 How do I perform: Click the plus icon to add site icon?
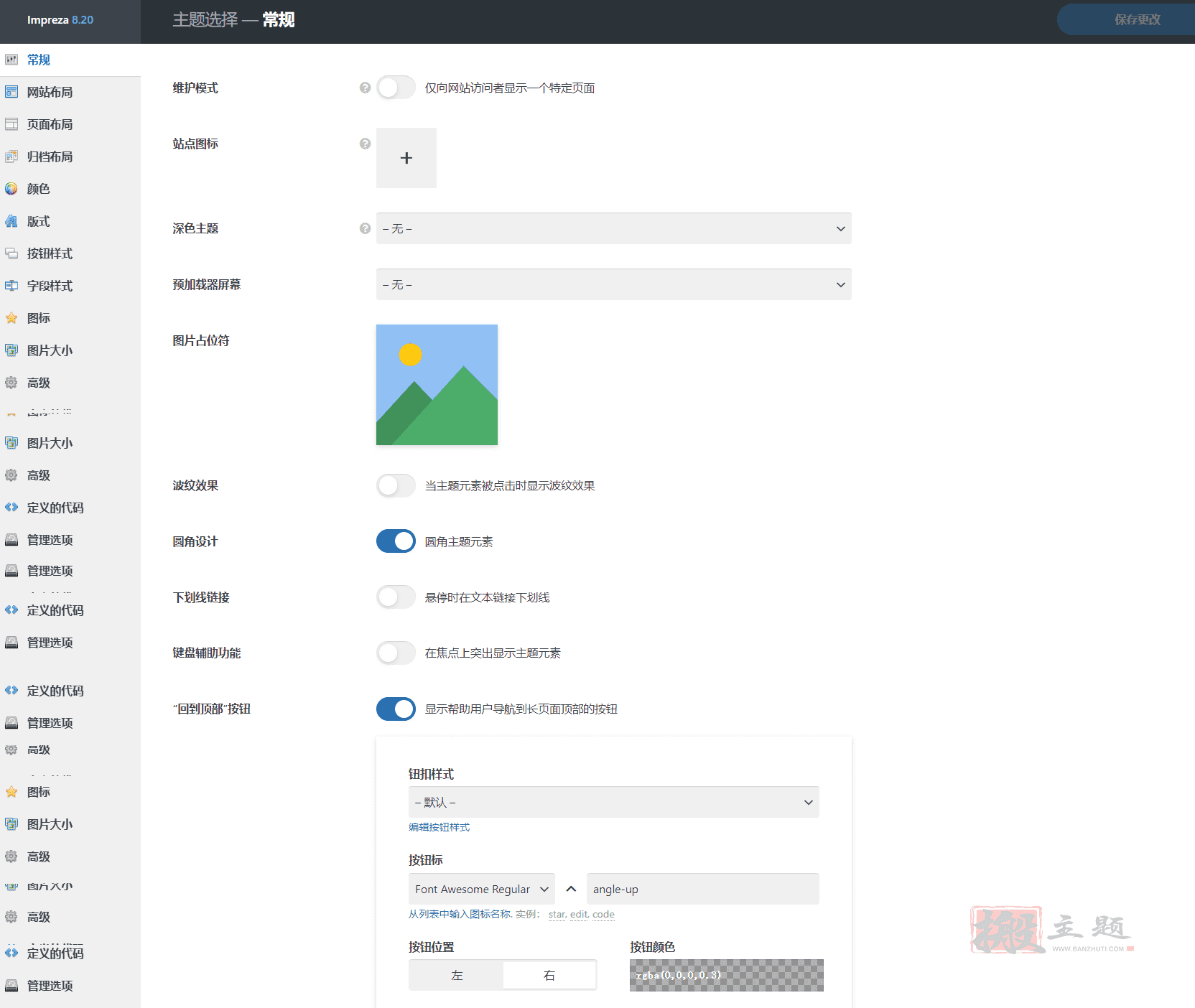tap(406, 158)
